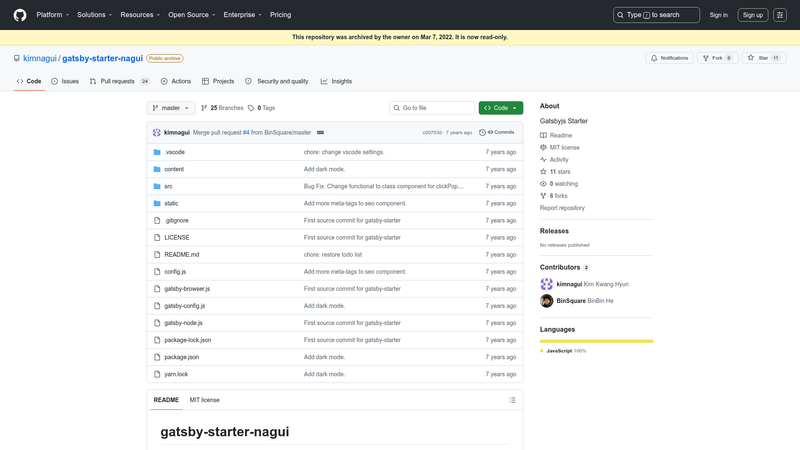
Task: Open the 6 forks link in About
Action: [554, 196]
